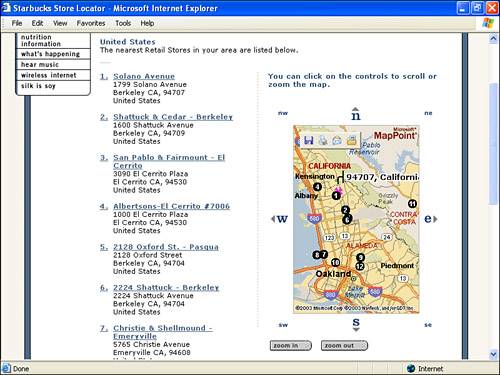Pan the map southeast using se
This screenshot has height=375, width=500.
[x=428, y=325]
